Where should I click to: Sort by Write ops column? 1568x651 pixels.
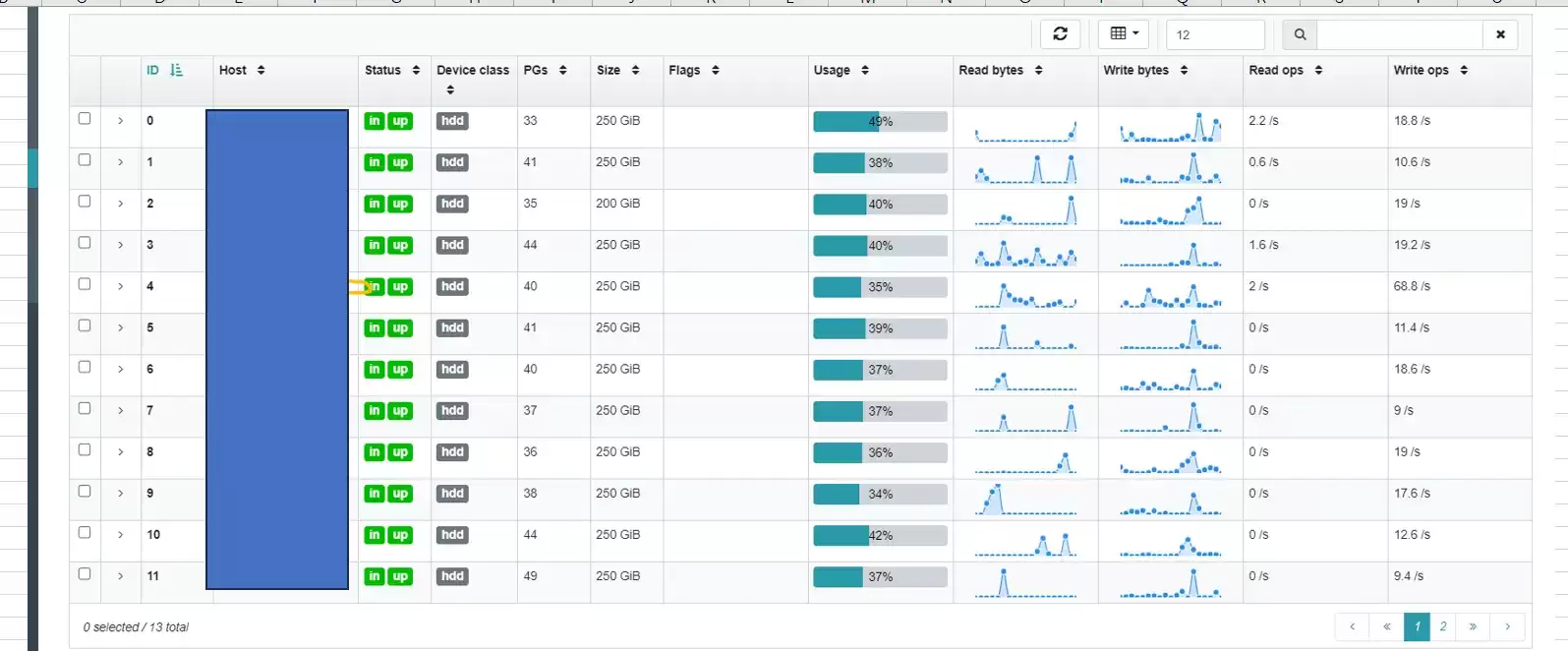point(1464,71)
